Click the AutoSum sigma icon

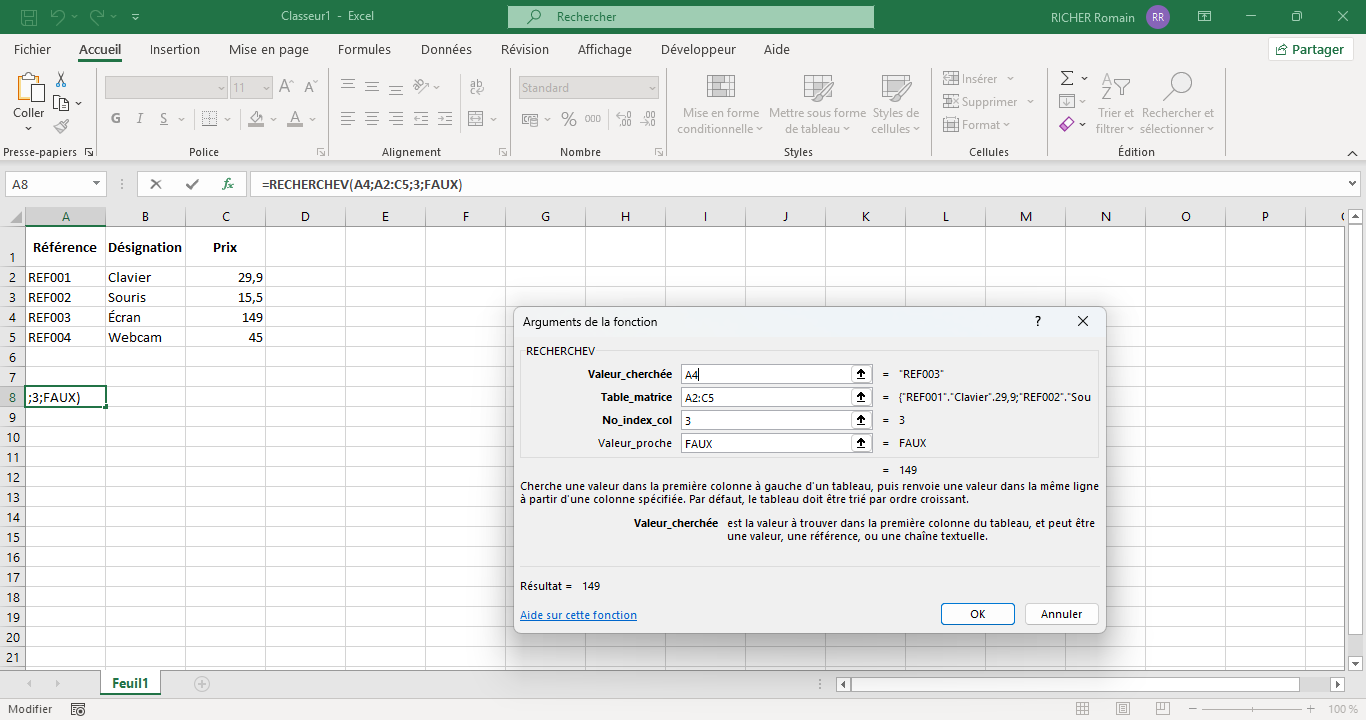click(x=1067, y=78)
